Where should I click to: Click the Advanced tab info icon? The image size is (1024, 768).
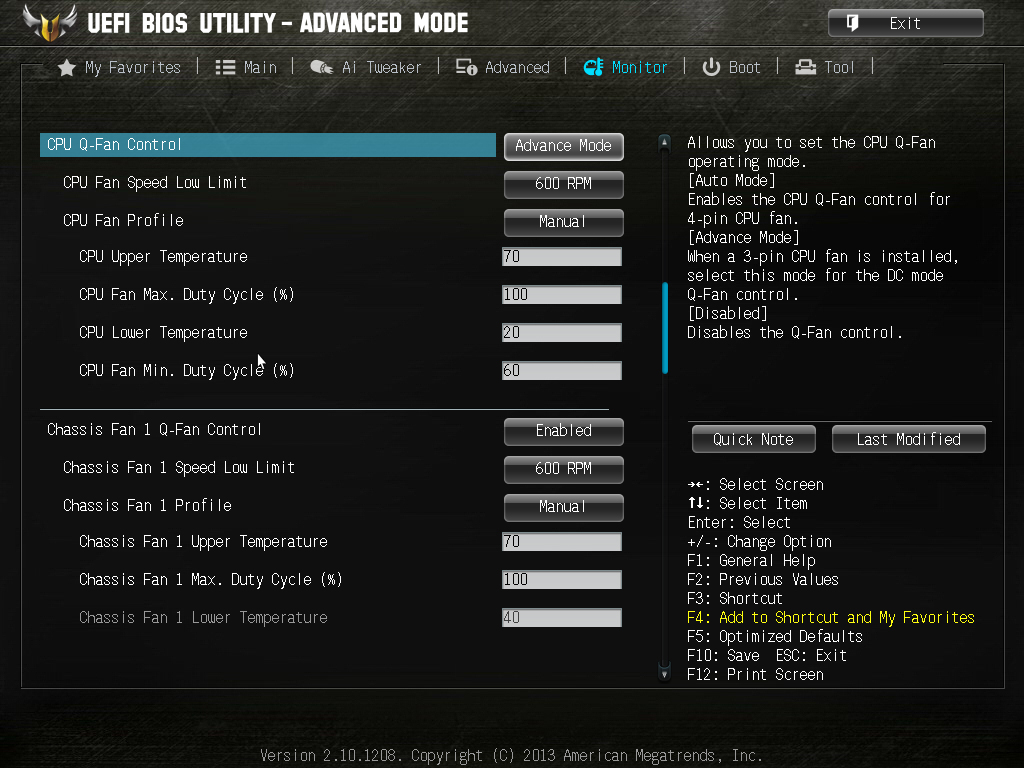(x=466, y=67)
